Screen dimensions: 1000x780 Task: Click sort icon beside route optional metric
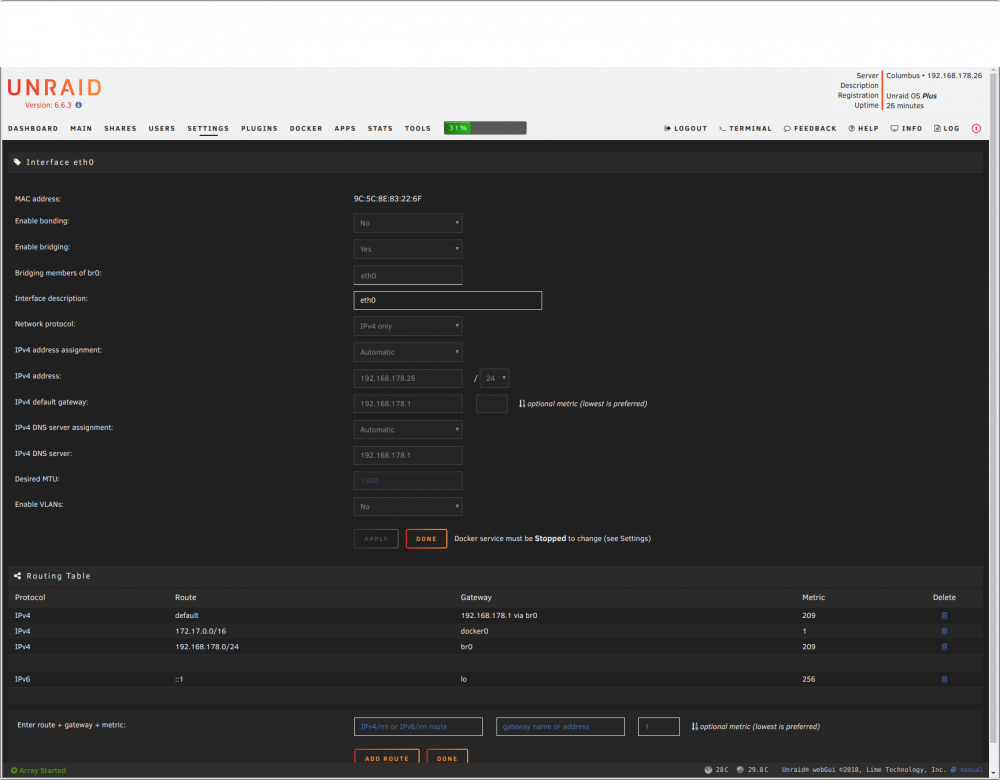tap(695, 726)
